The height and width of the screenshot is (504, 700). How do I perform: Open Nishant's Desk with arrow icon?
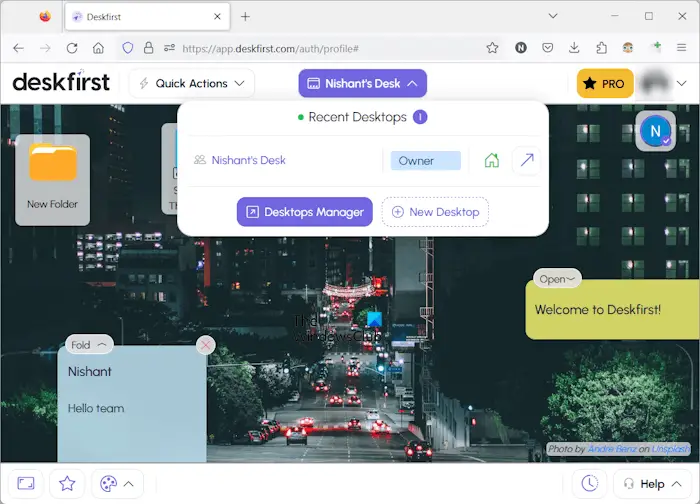click(527, 160)
